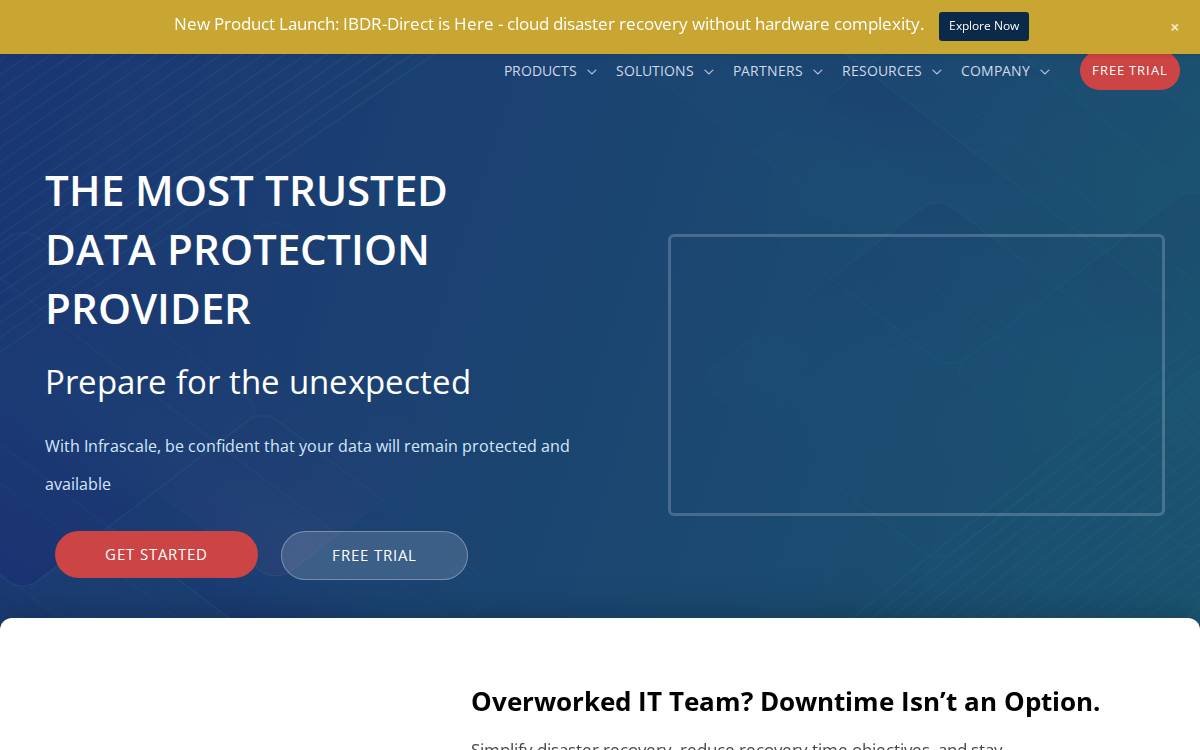Open the SOLUTIONS menu
The height and width of the screenshot is (750, 1200).
655,71
